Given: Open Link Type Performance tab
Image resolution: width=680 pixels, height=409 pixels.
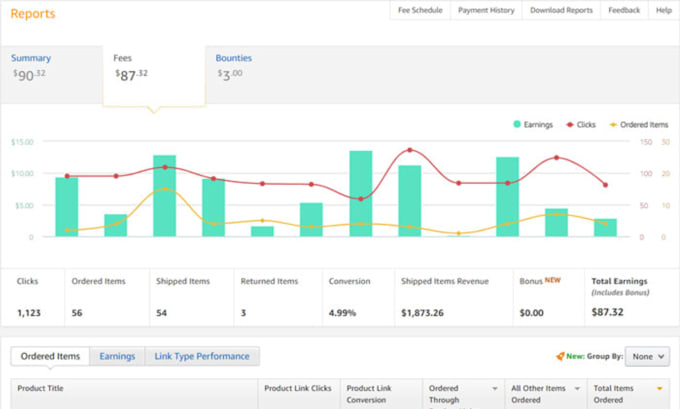Looking at the screenshot, I should [x=202, y=356].
